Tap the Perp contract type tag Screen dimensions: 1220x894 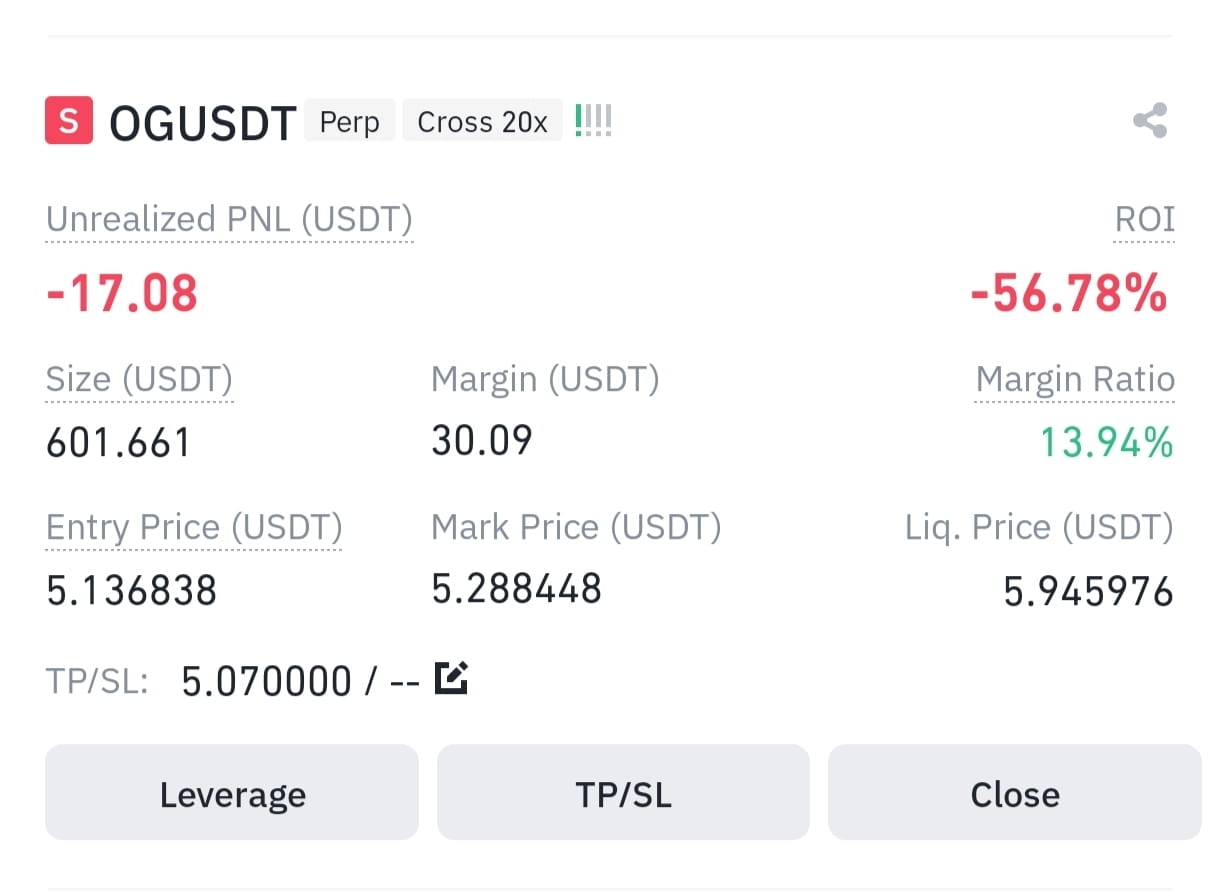350,122
